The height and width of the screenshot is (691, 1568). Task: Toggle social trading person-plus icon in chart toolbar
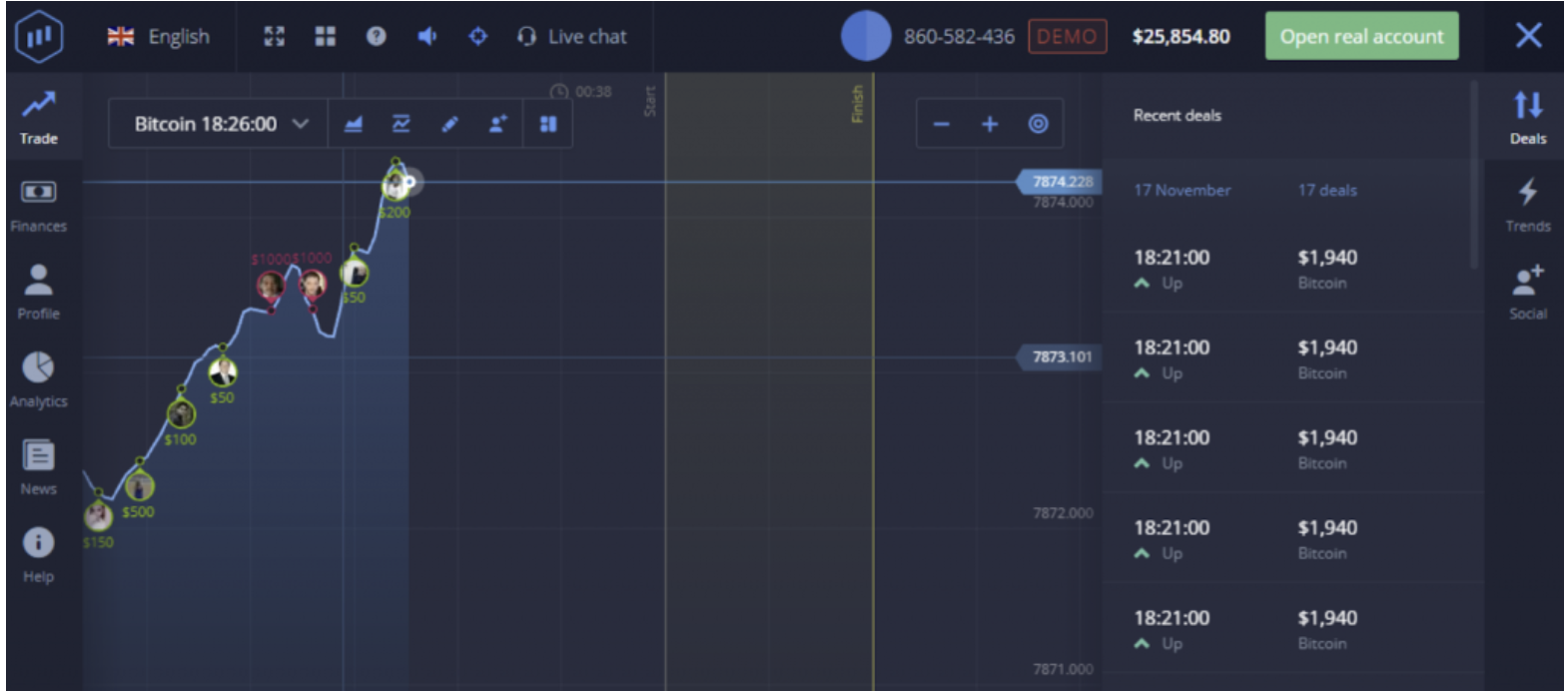click(497, 124)
